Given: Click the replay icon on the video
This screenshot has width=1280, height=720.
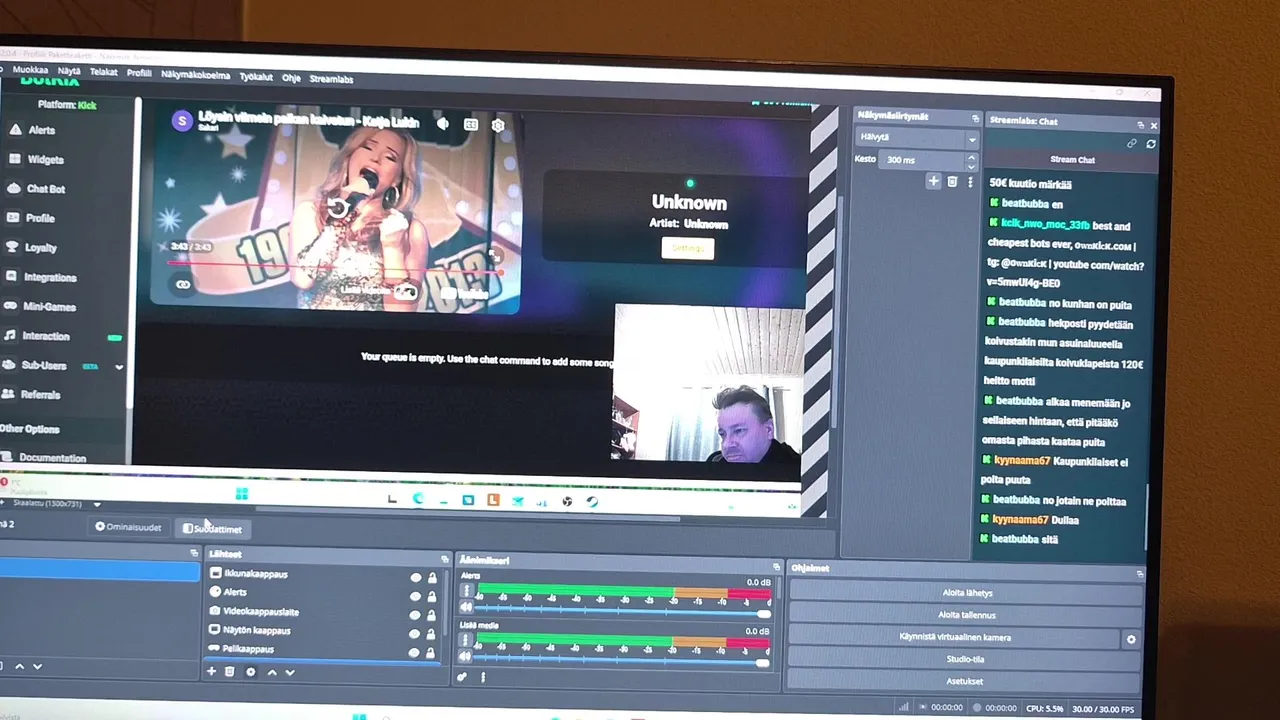Looking at the screenshot, I should [338, 208].
